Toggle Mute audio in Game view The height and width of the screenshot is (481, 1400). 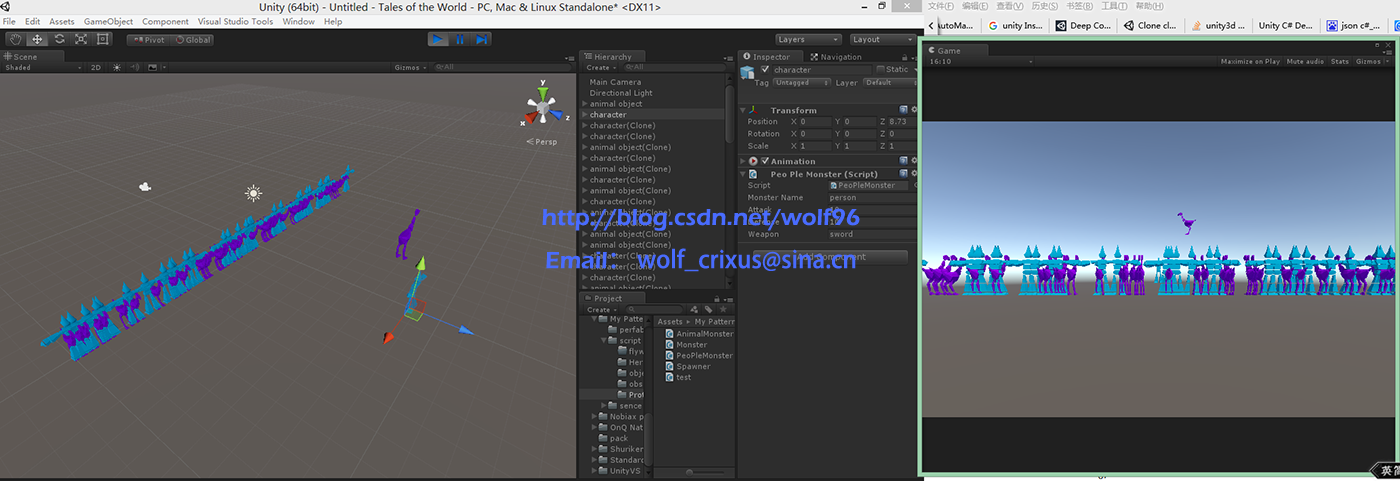point(1306,62)
